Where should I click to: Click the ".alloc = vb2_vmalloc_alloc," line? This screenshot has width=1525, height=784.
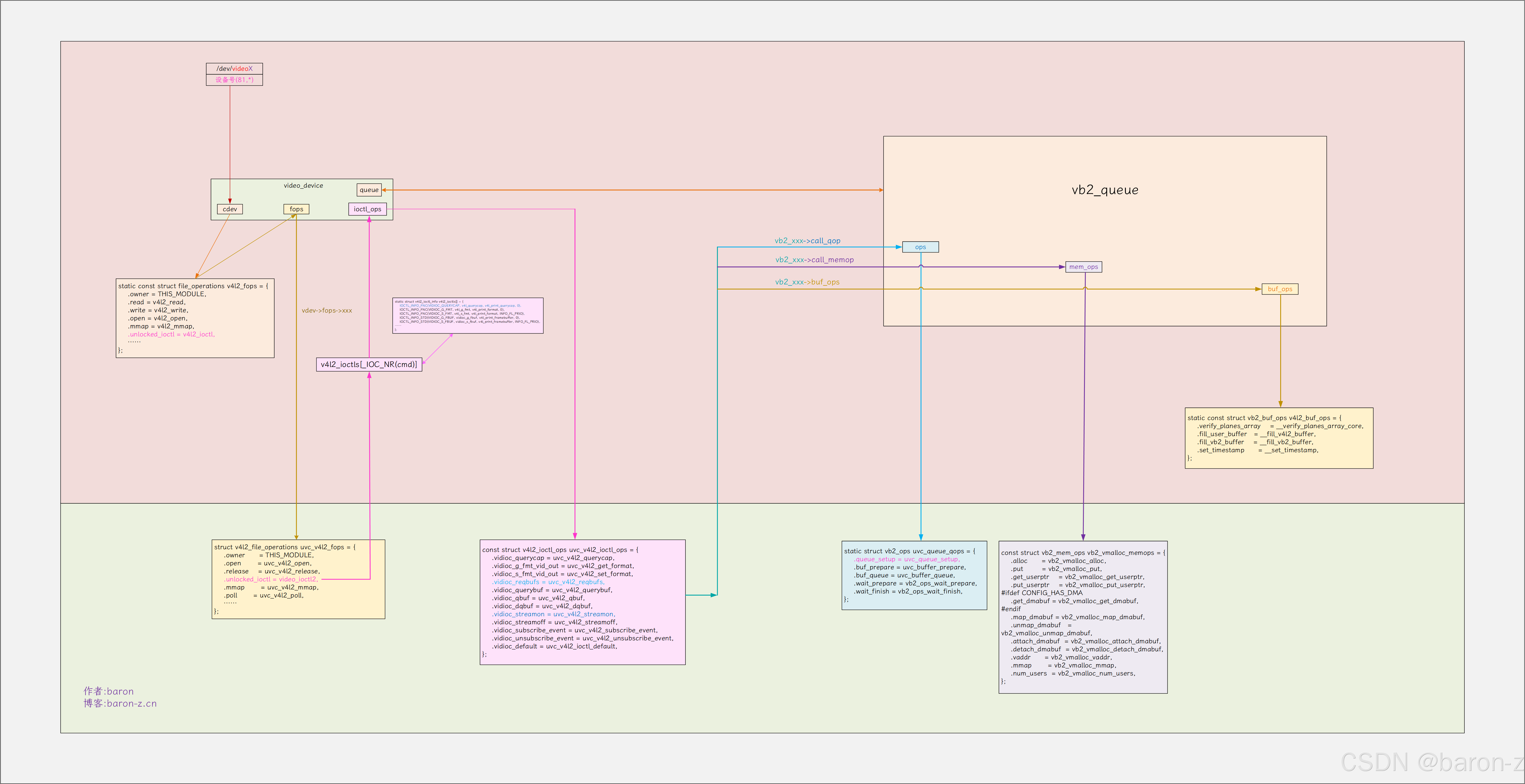[1059, 561]
